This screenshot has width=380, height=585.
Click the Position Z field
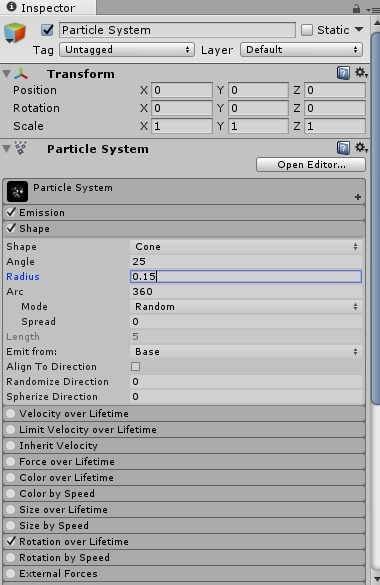click(335, 90)
